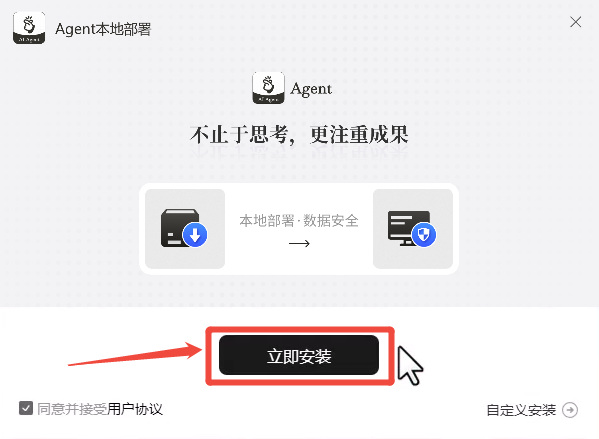Viewport: 599px width, 439px height.
Task: Click the Agent app icon in title bar
Action: click(x=29, y=28)
